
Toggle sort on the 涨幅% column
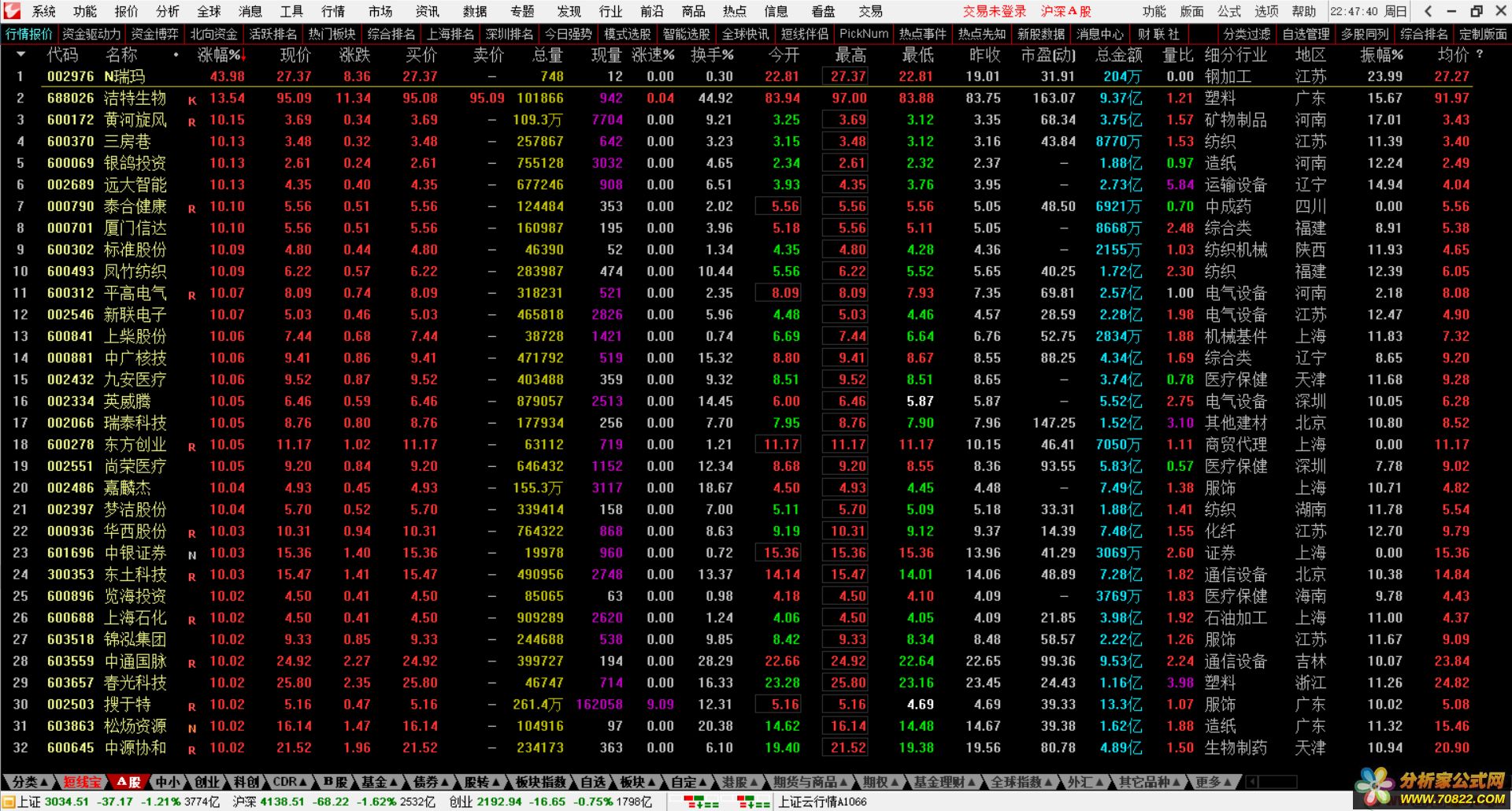coord(220,55)
